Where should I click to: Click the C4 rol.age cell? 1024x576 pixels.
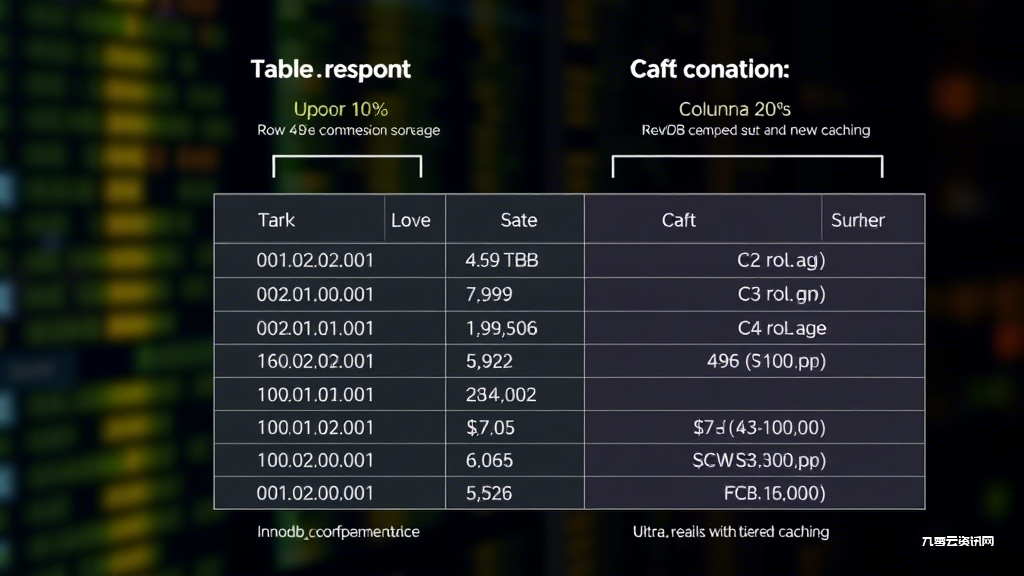point(782,328)
